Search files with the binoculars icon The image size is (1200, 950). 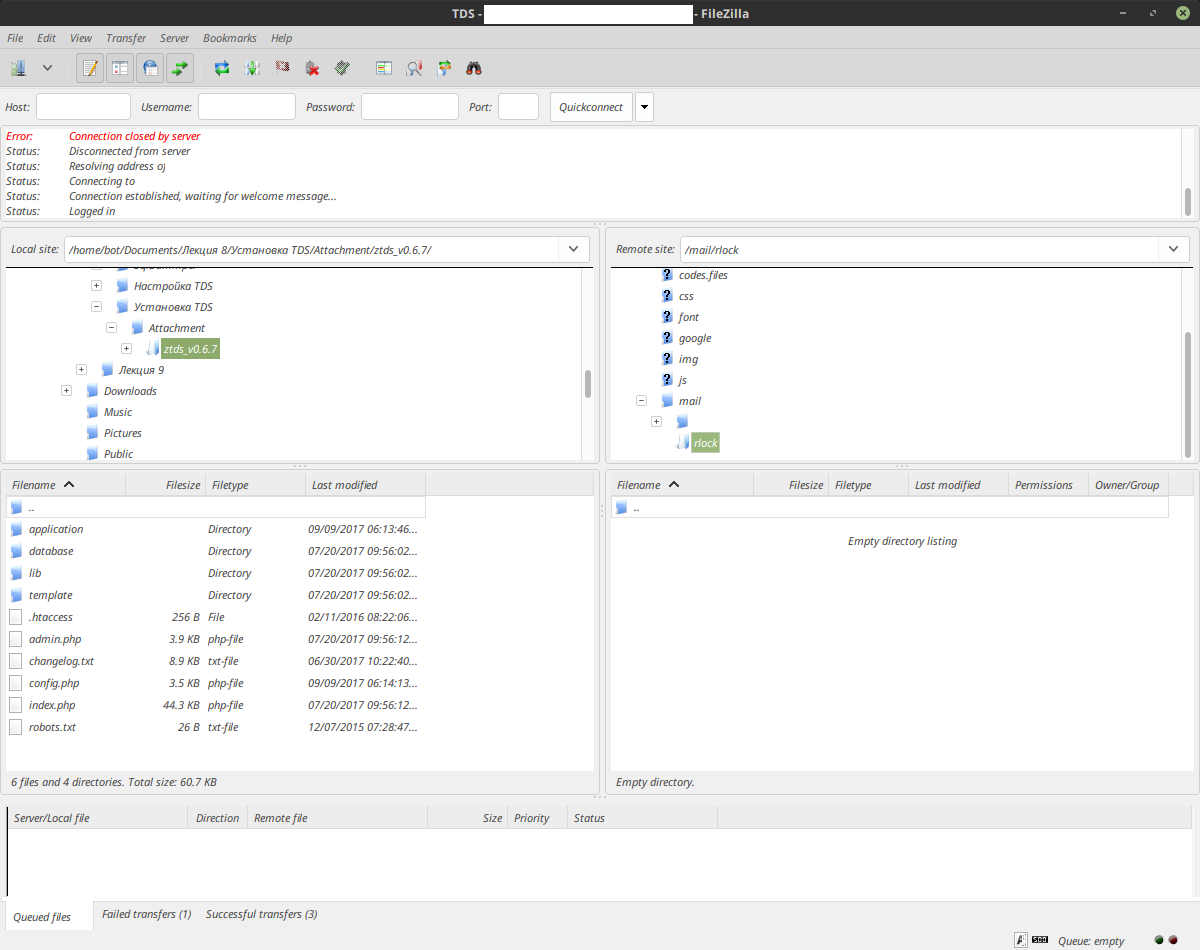pos(474,68)
